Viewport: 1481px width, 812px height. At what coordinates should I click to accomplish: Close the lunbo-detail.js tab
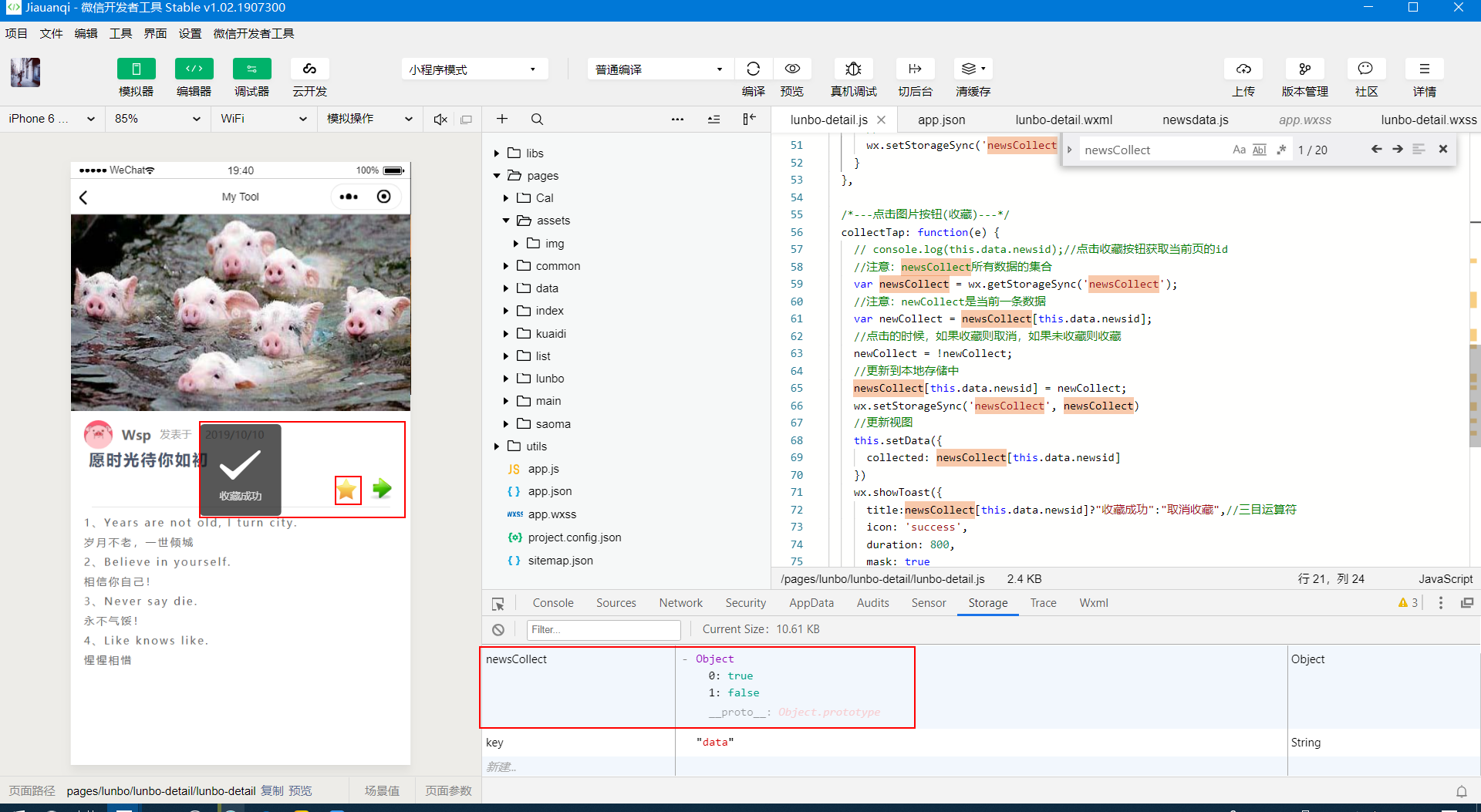[881, 120]
